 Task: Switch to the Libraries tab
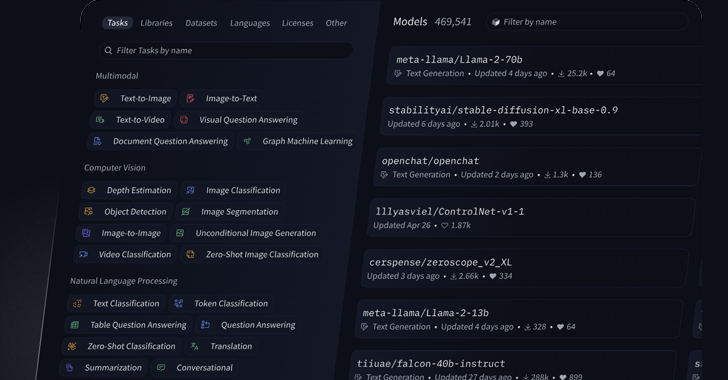156,23
